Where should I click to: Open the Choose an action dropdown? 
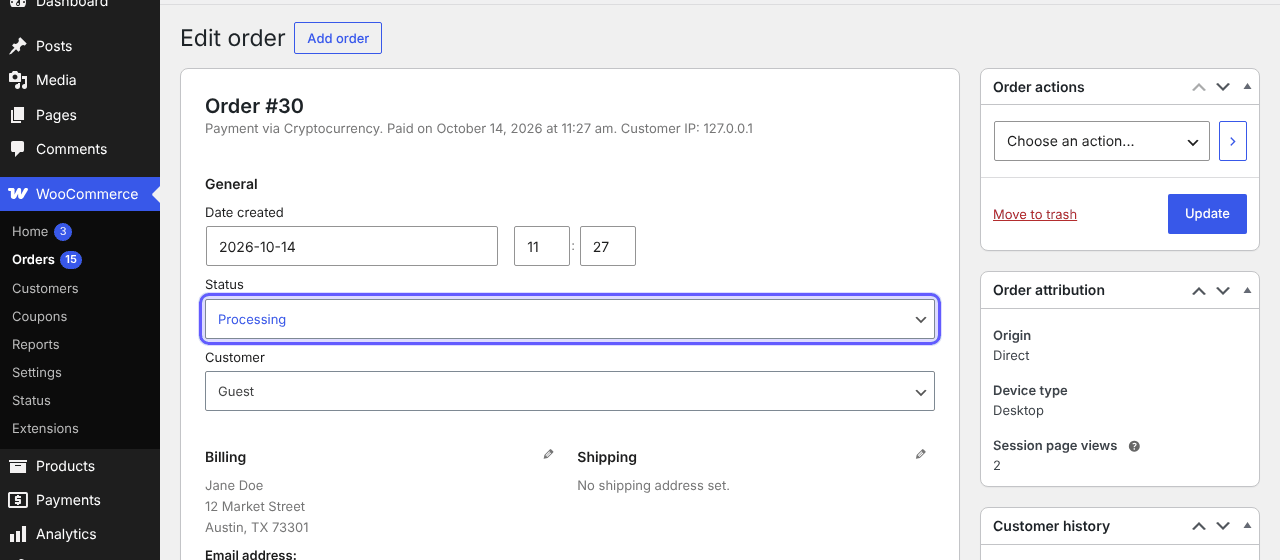click(x=1102, y=141)
